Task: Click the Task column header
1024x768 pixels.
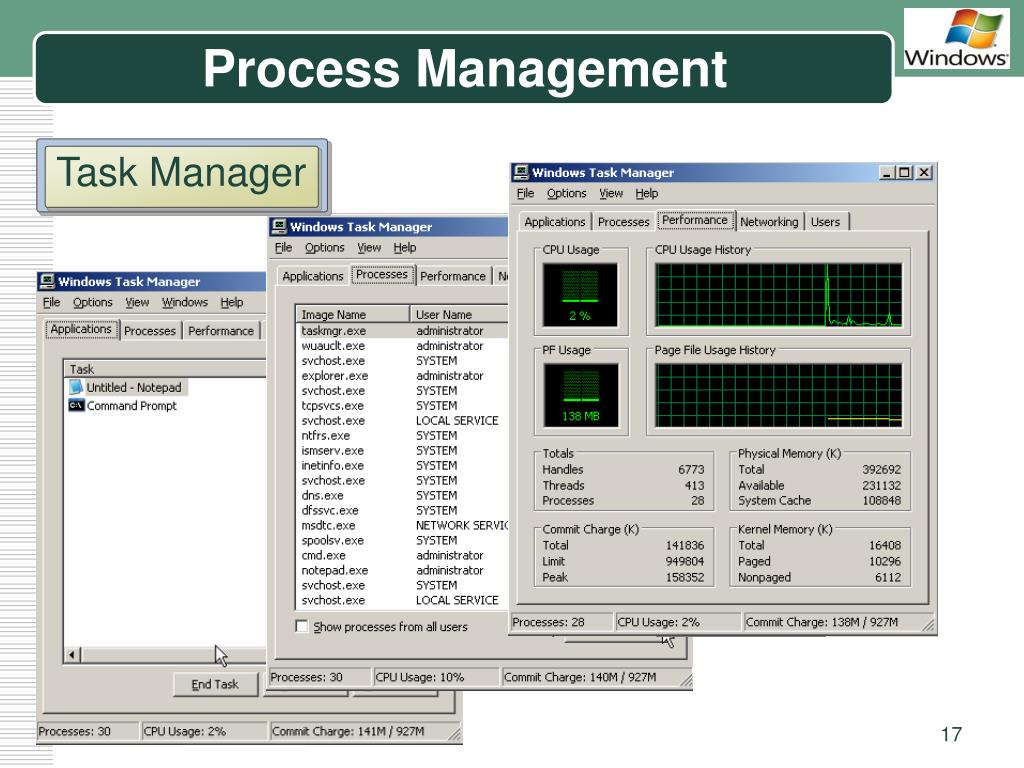Action: pos(165,369)
